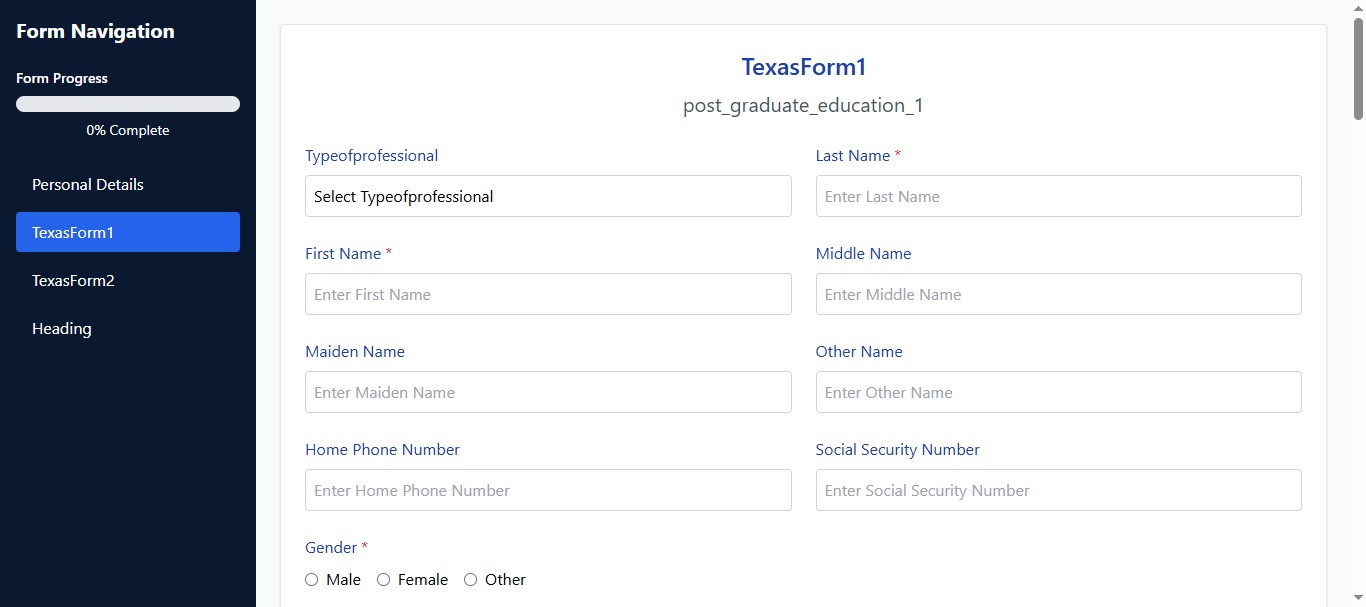
Task: Click the Middle Name field
Action: (1059, 294)
